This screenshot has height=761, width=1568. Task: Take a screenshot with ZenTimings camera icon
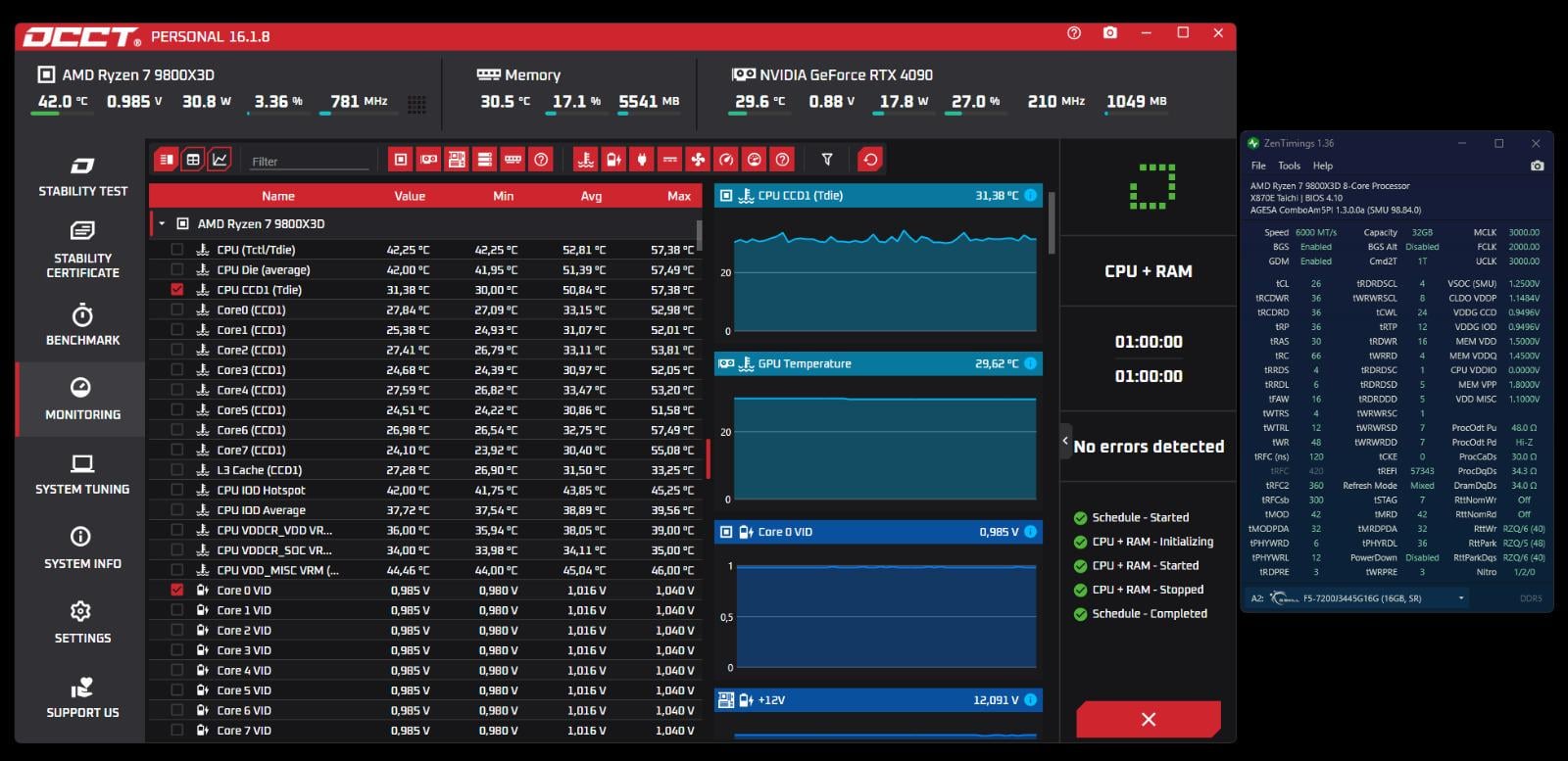click(x=1537, y=166)
